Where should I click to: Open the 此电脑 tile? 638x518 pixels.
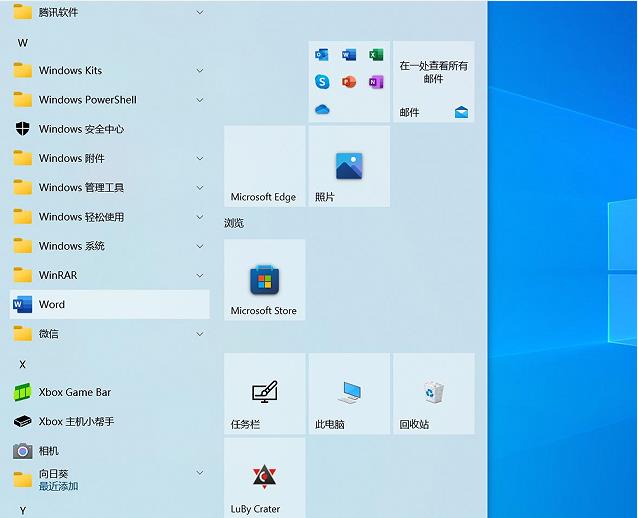click(x=349, y=393)
